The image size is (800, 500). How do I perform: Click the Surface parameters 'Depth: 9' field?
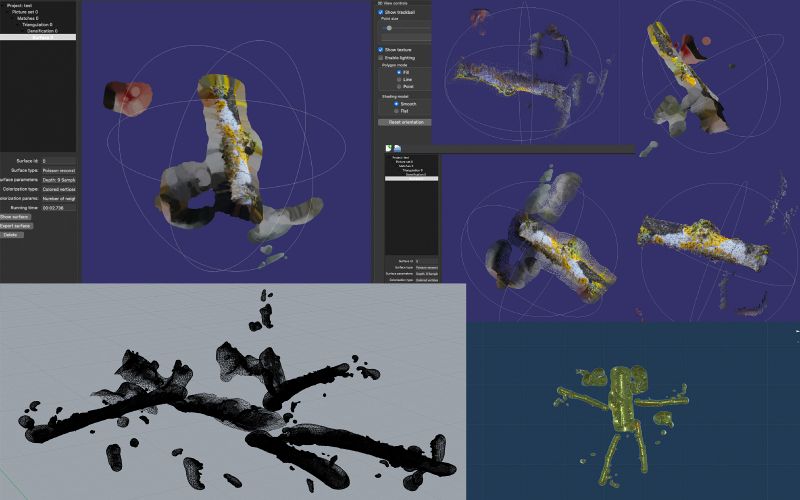59,180
